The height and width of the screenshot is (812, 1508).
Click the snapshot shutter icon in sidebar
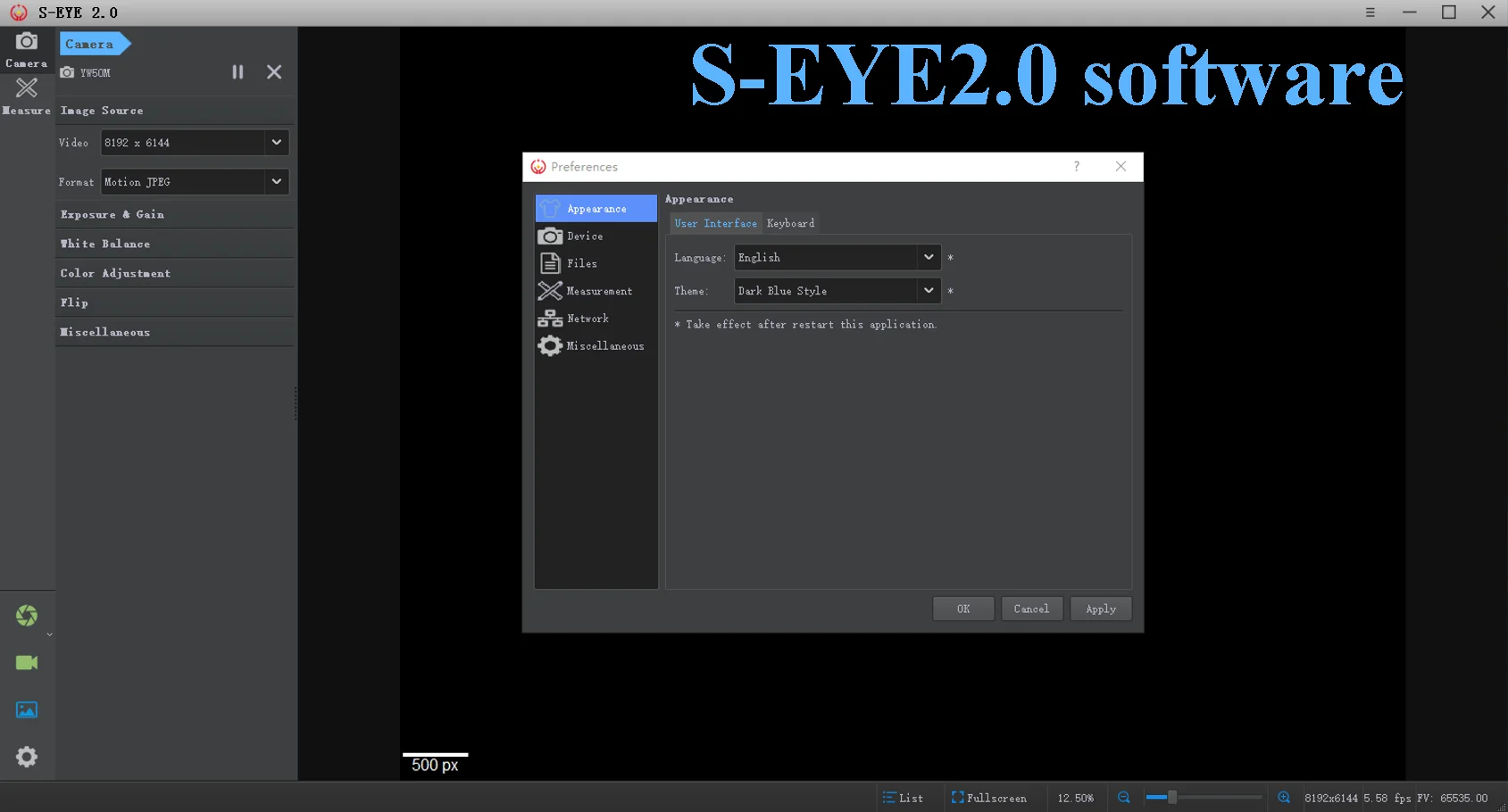tap(27, 615)
